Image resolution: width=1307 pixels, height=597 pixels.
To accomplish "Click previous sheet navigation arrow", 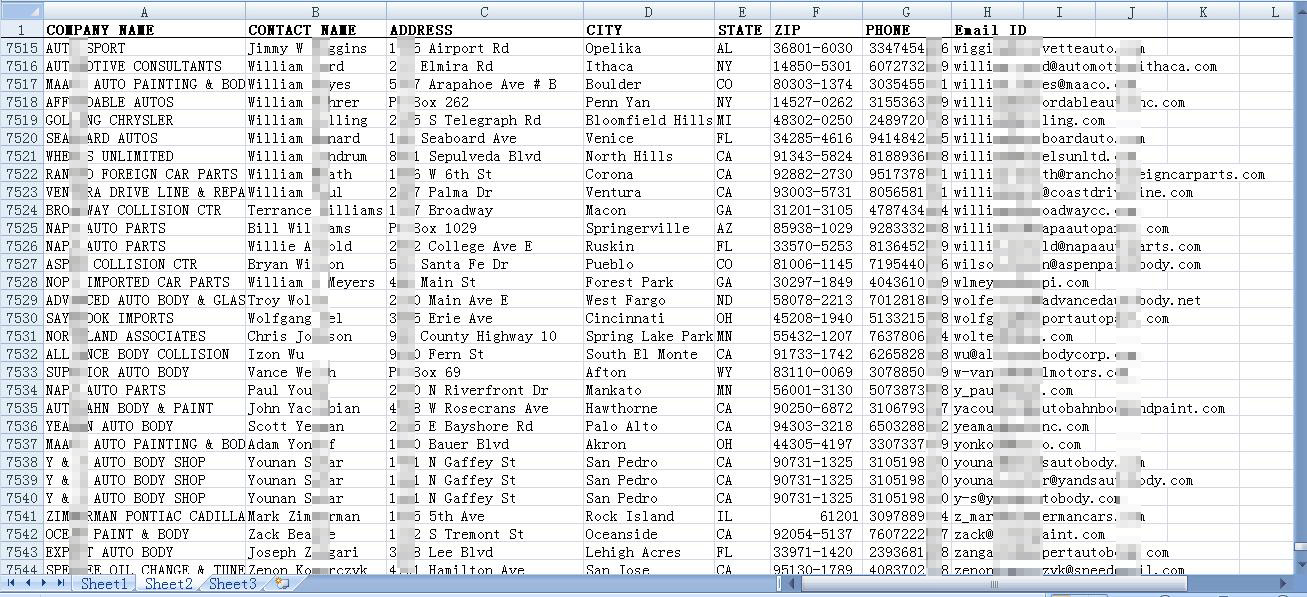I will pyautogui.click(x=28, y=583).
